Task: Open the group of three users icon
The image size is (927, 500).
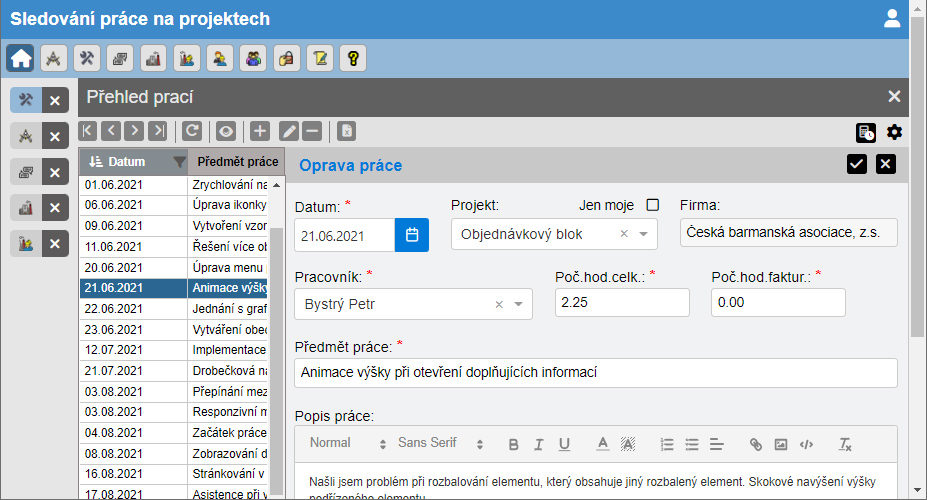Action: pos(253,58)
